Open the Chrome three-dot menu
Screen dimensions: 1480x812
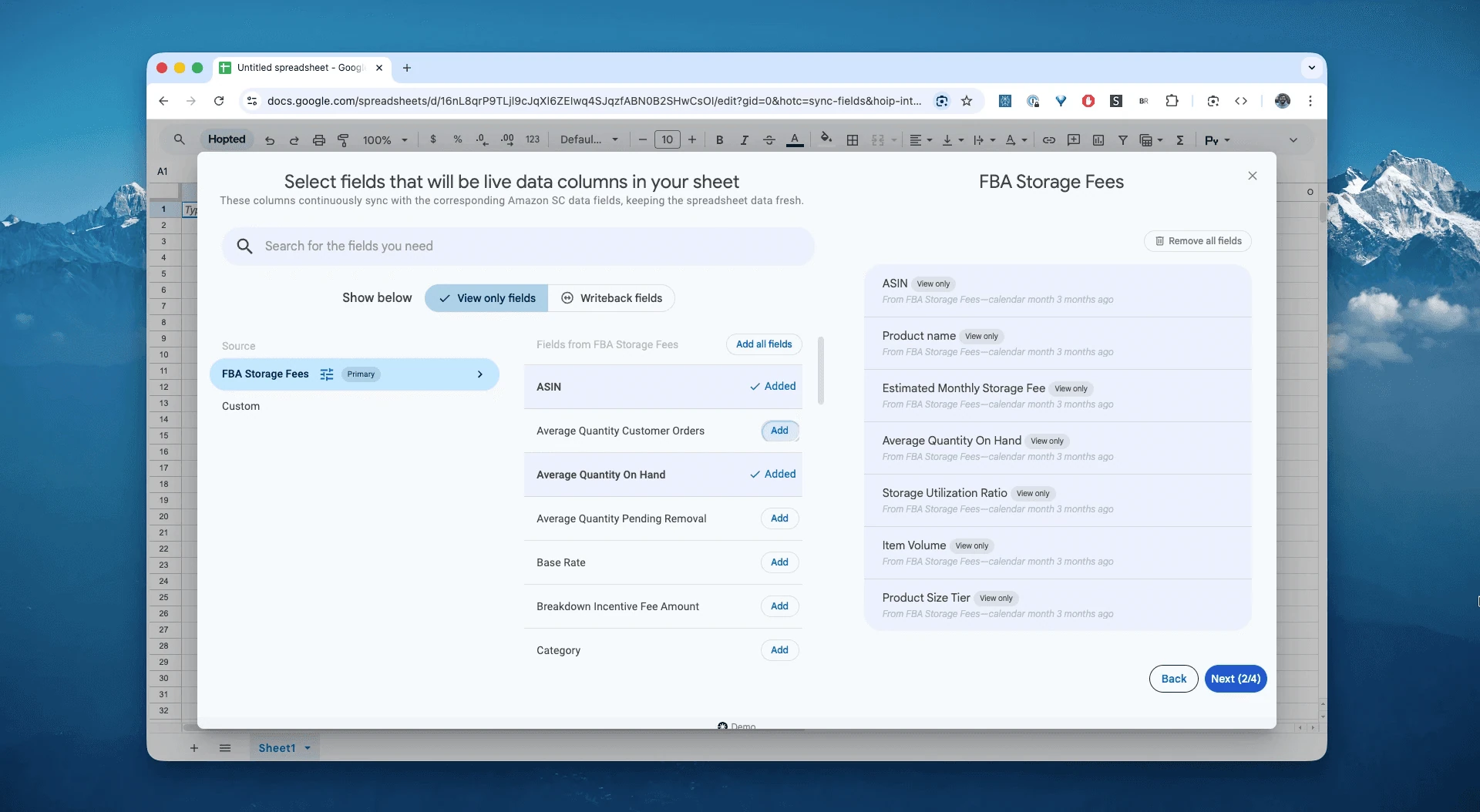click(1310, 101)
